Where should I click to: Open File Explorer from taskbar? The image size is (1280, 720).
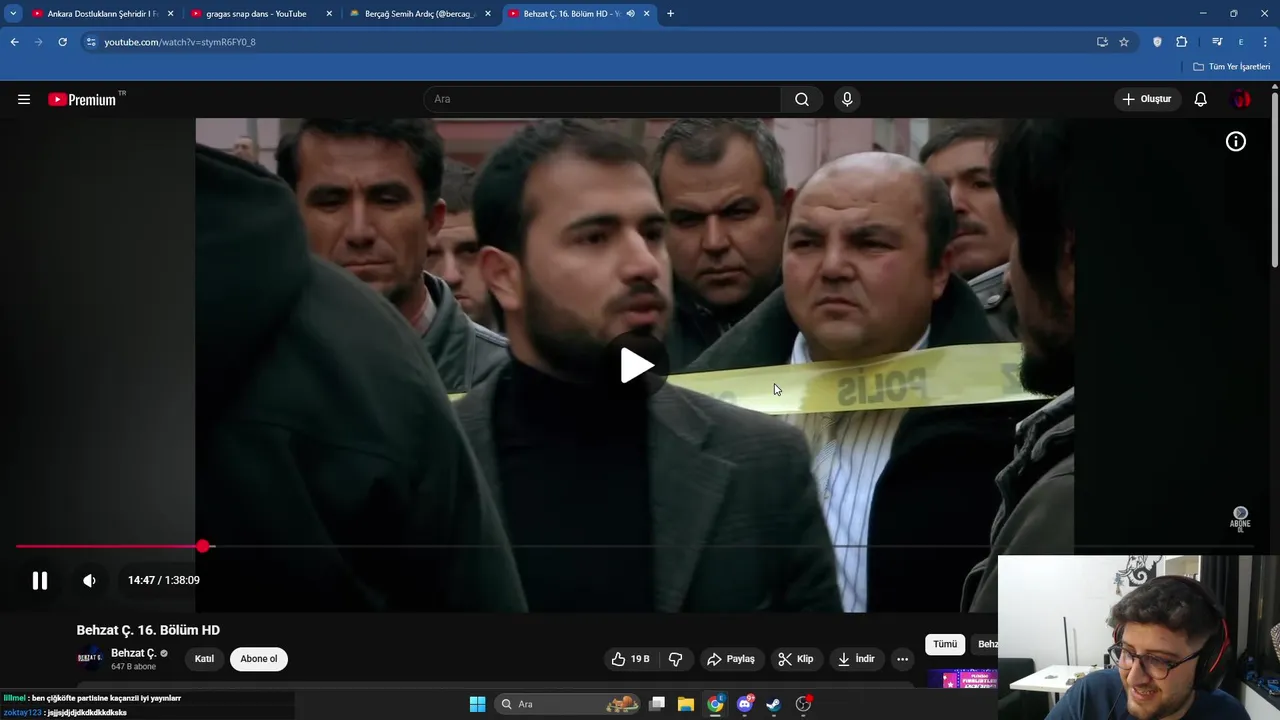tap(686, 704)
